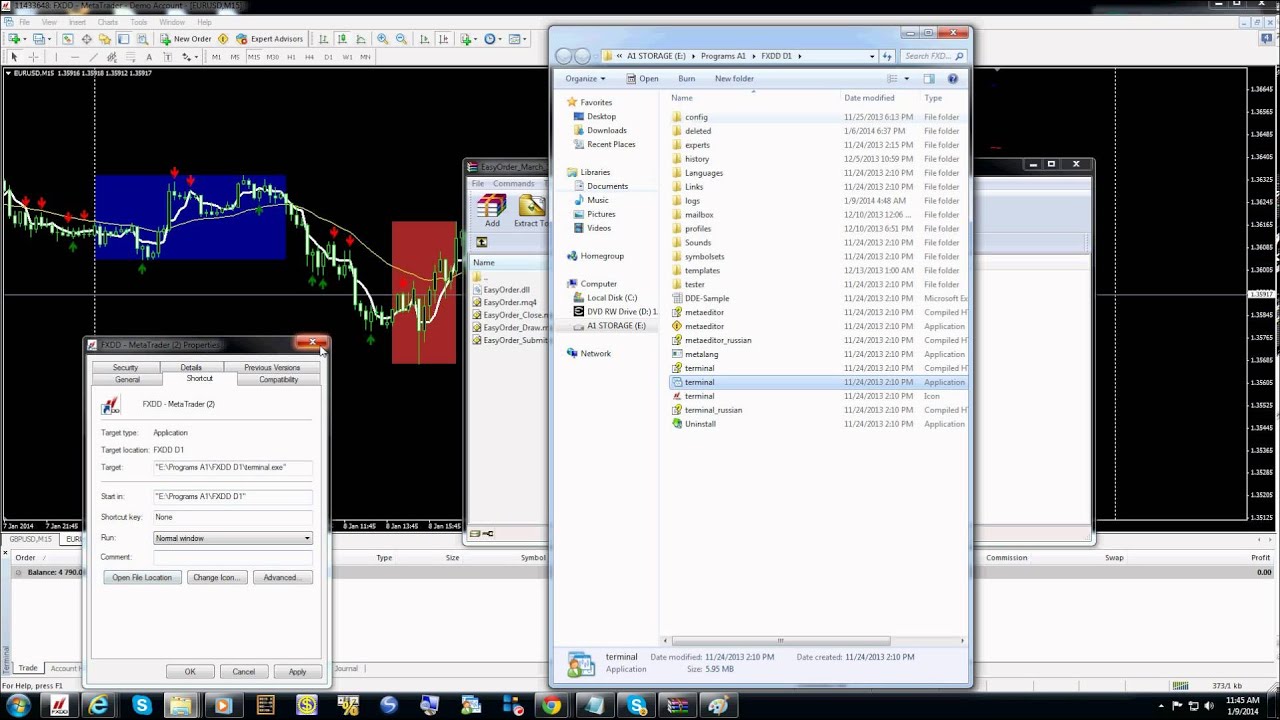Open the Tools menu in MetaTrader
The height and width of the screenshot is (720, 1280).
[139, 22]
